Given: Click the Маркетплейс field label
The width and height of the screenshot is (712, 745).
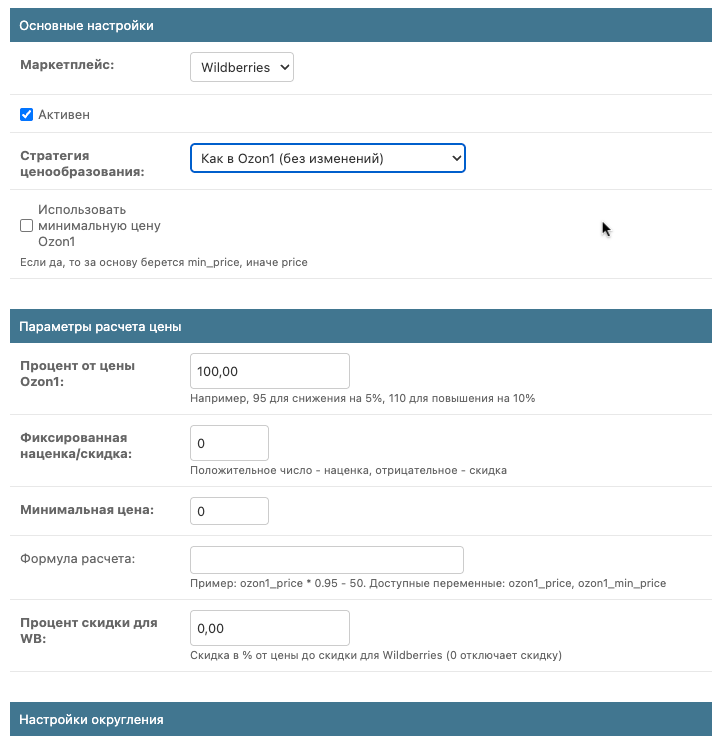Looking at the screenshot, I should tap(67, 64).
